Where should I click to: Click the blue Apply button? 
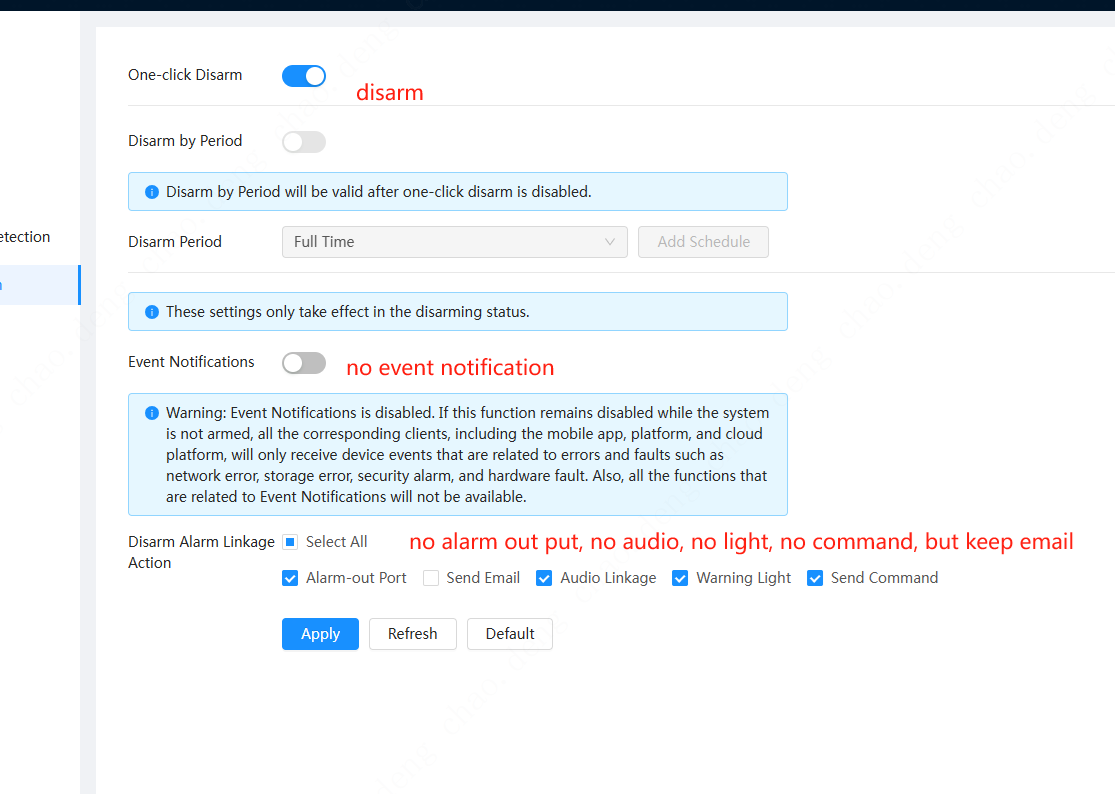[320, 634]
